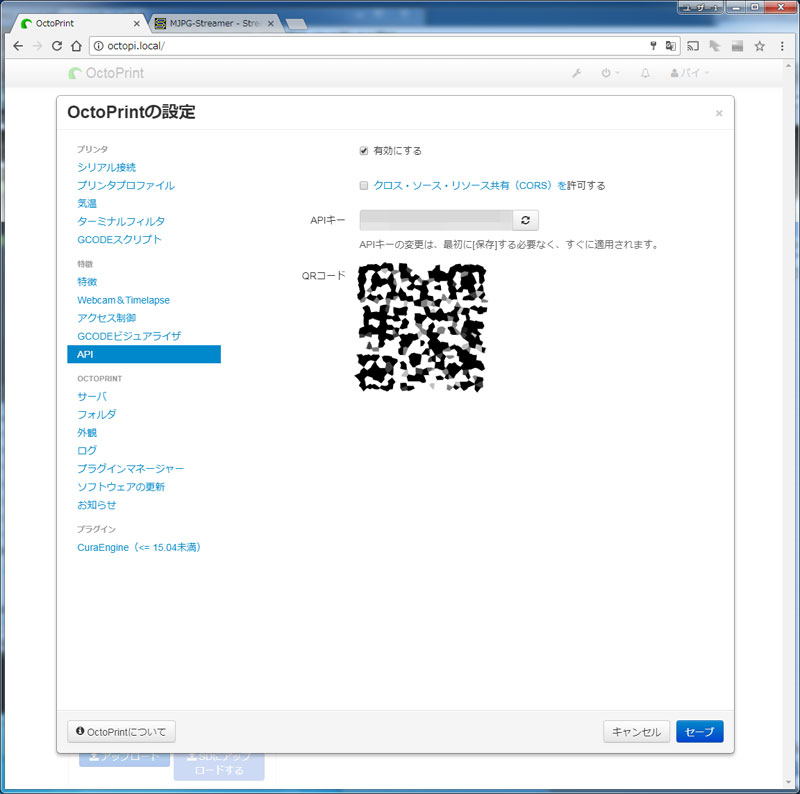This screenshot has width=800, height=794.
Task: Open the OctoPrint system power menu
Action: [610, 73]
